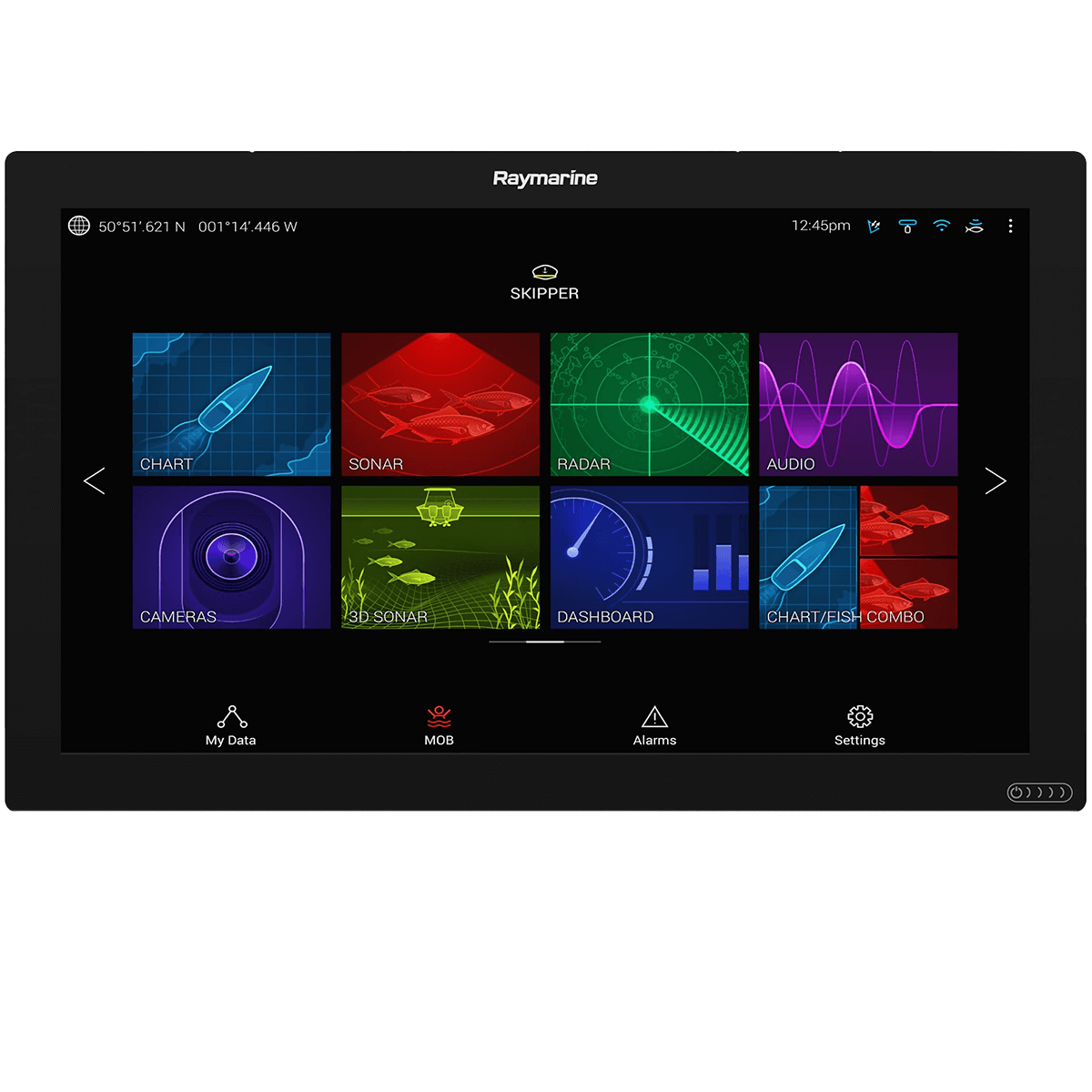Open the Dashboard app tile
Image resolution: width=1092 pixels, height=1092 pixels.
(x=650, y=557)
